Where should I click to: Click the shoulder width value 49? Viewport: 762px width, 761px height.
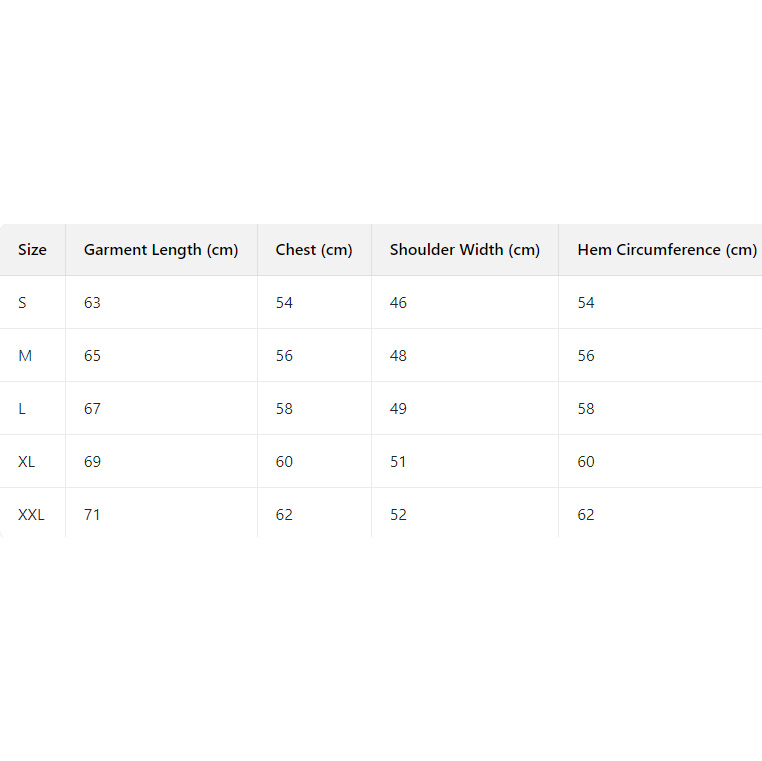[x=398, y=409]
